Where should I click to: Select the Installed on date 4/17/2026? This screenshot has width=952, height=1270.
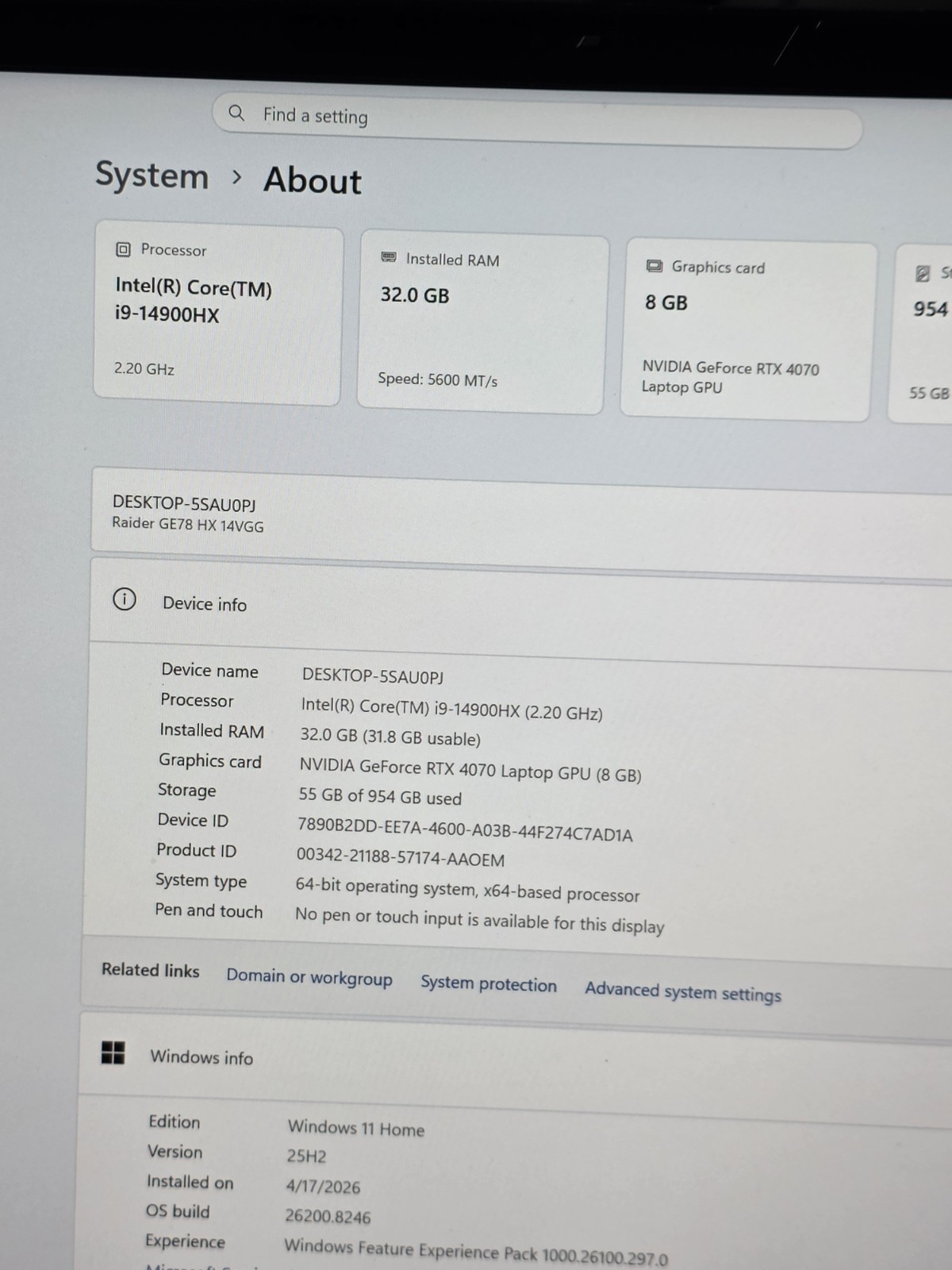[323, 1186]
